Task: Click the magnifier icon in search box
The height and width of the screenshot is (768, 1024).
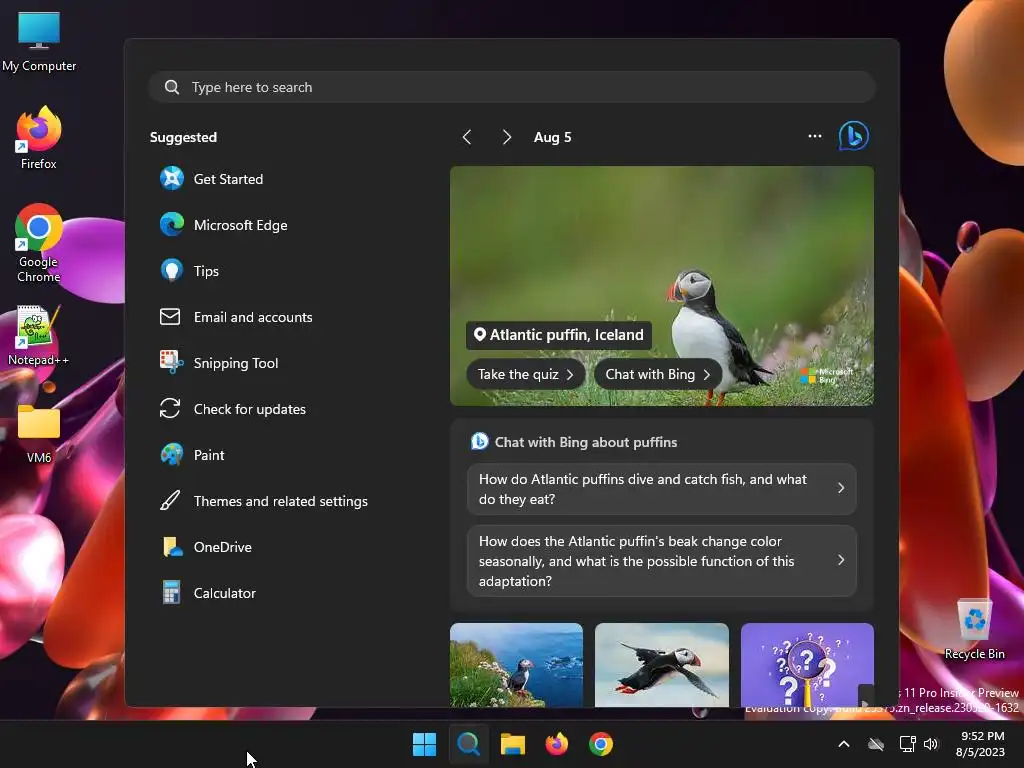Action: pos(172,87)
